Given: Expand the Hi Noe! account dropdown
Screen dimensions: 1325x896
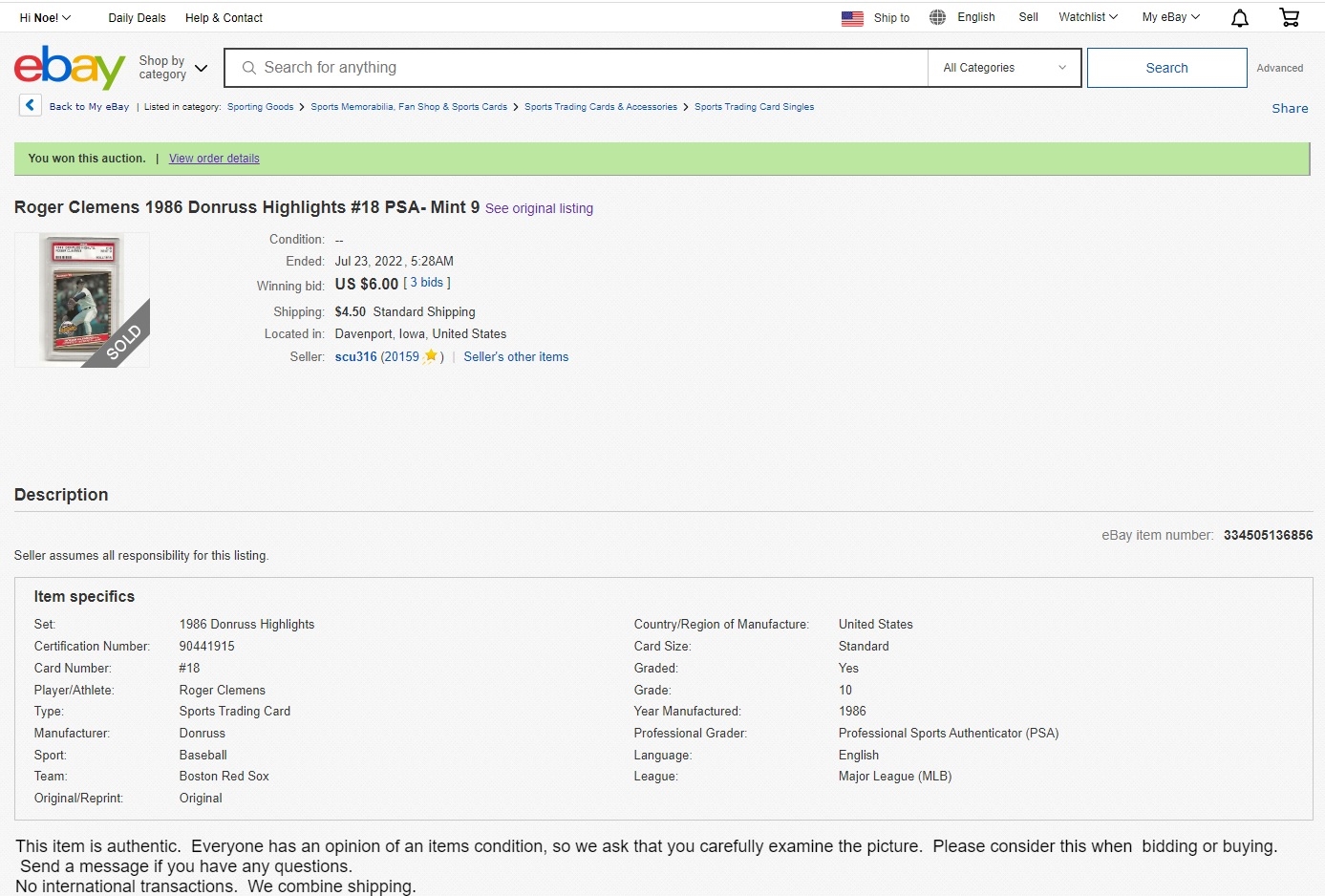Looking at the screenshot, I should tap(45, 18).
